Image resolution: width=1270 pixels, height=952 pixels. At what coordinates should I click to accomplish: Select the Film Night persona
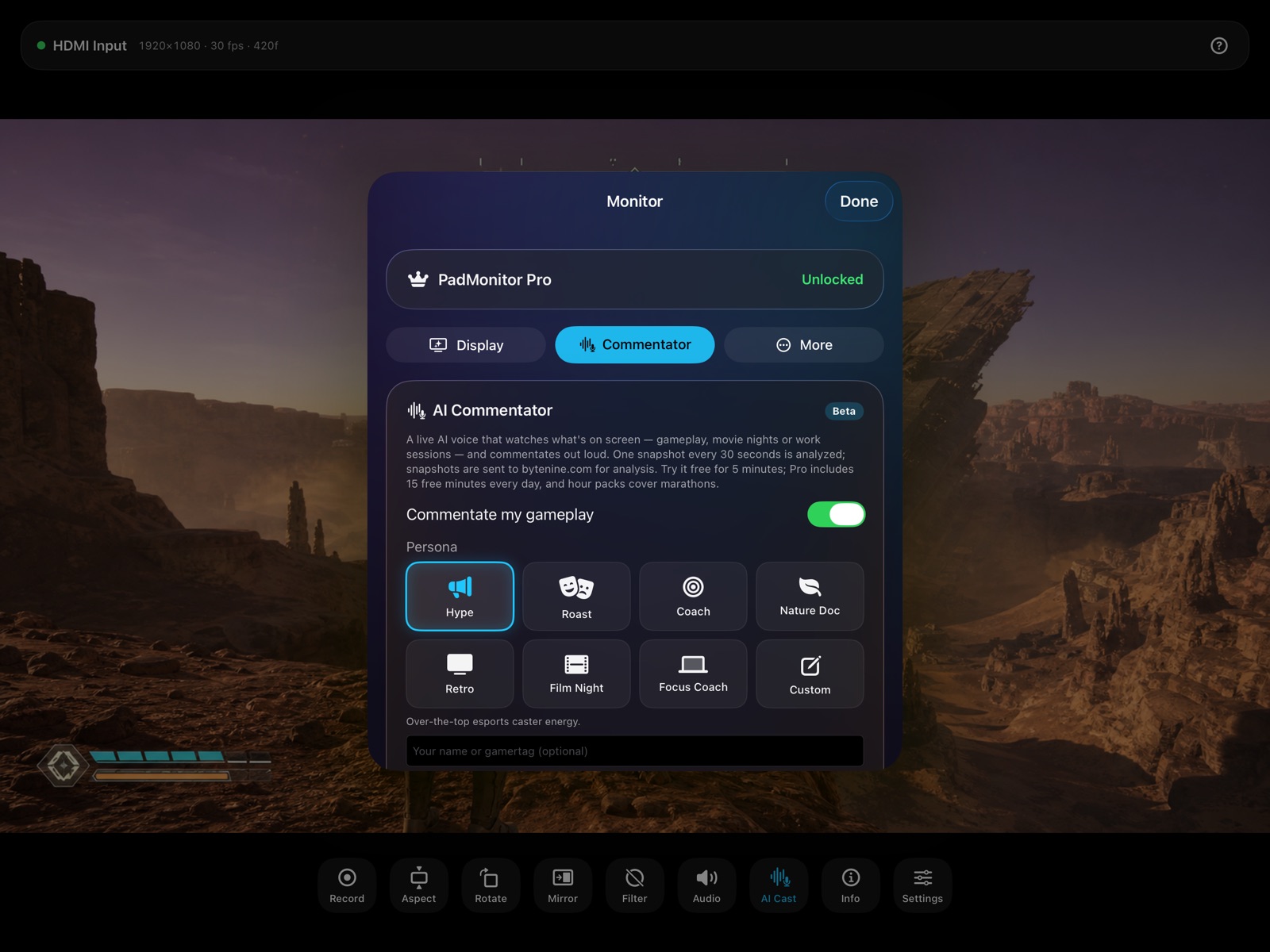point(576,674)
